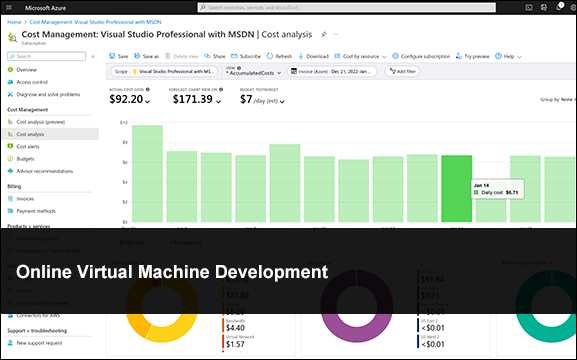Share the cost analysis view

(215, 56)
